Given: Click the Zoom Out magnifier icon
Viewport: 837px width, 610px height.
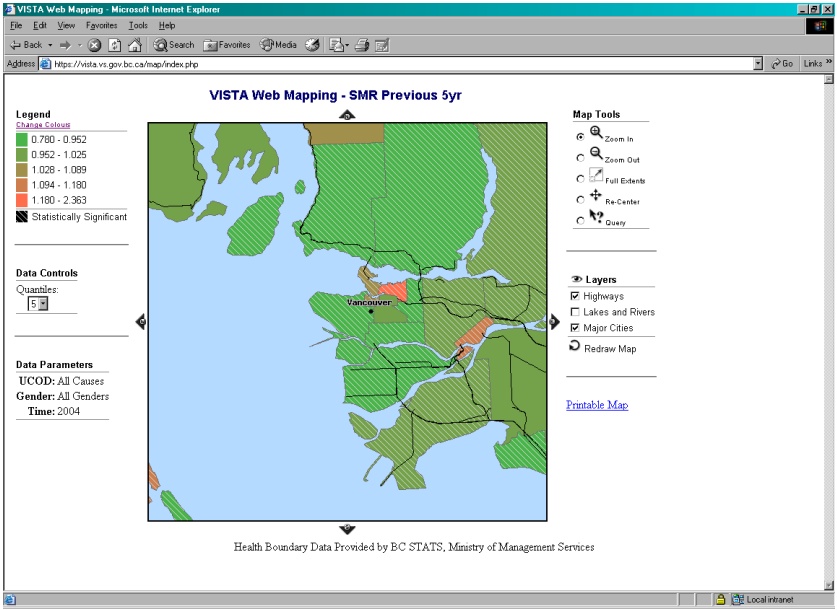Looking at the screenshot, I should point(596,153).
